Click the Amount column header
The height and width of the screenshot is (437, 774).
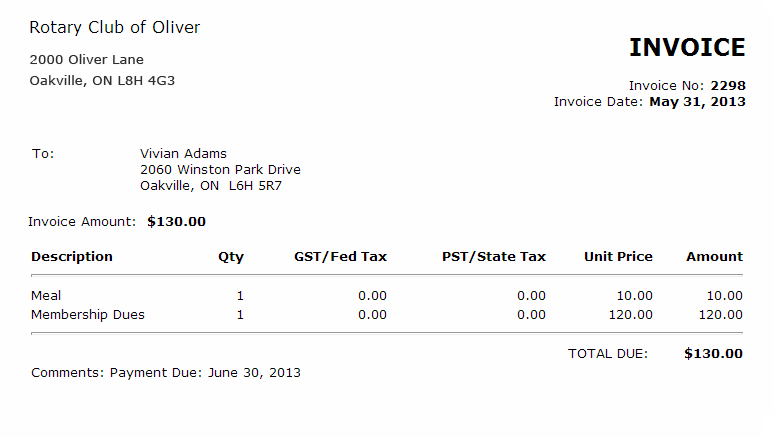tap(714, 256)
